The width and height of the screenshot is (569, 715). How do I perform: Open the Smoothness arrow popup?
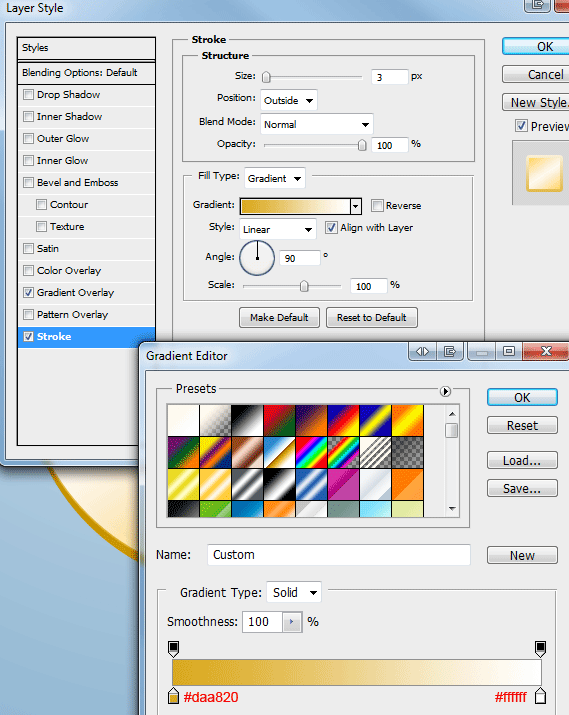292,622
